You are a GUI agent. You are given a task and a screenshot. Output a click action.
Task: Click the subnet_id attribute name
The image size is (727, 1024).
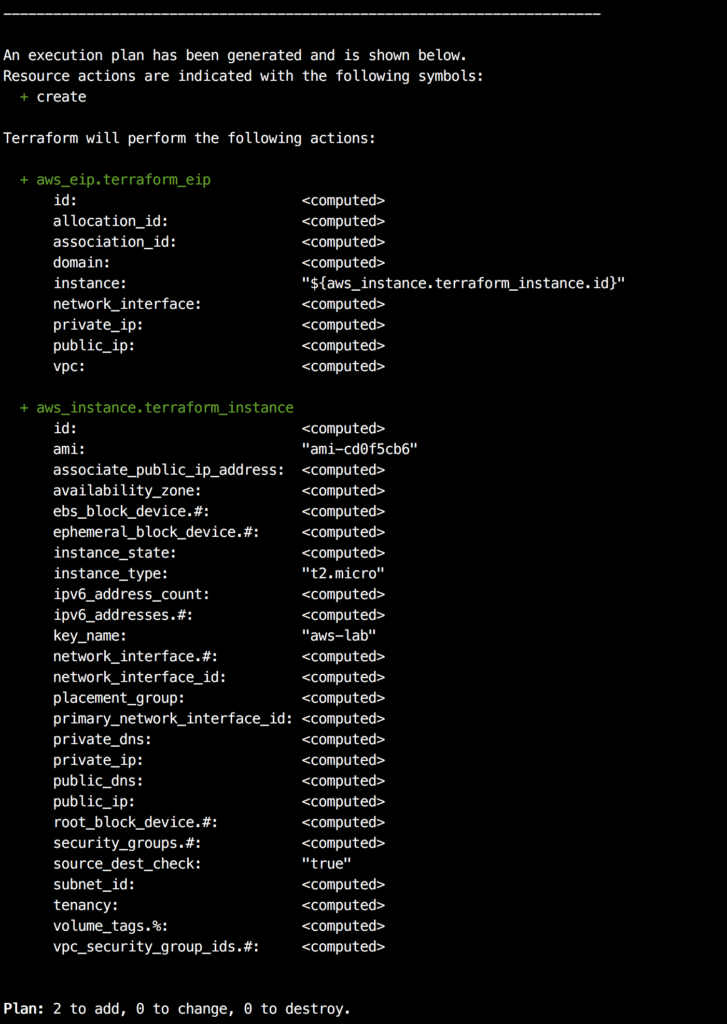pos(94,884)
